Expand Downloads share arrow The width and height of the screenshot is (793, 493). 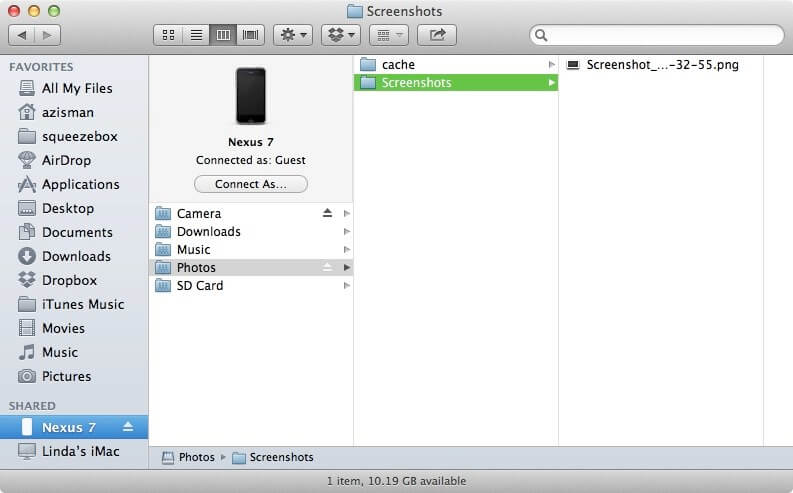(346, 232)
